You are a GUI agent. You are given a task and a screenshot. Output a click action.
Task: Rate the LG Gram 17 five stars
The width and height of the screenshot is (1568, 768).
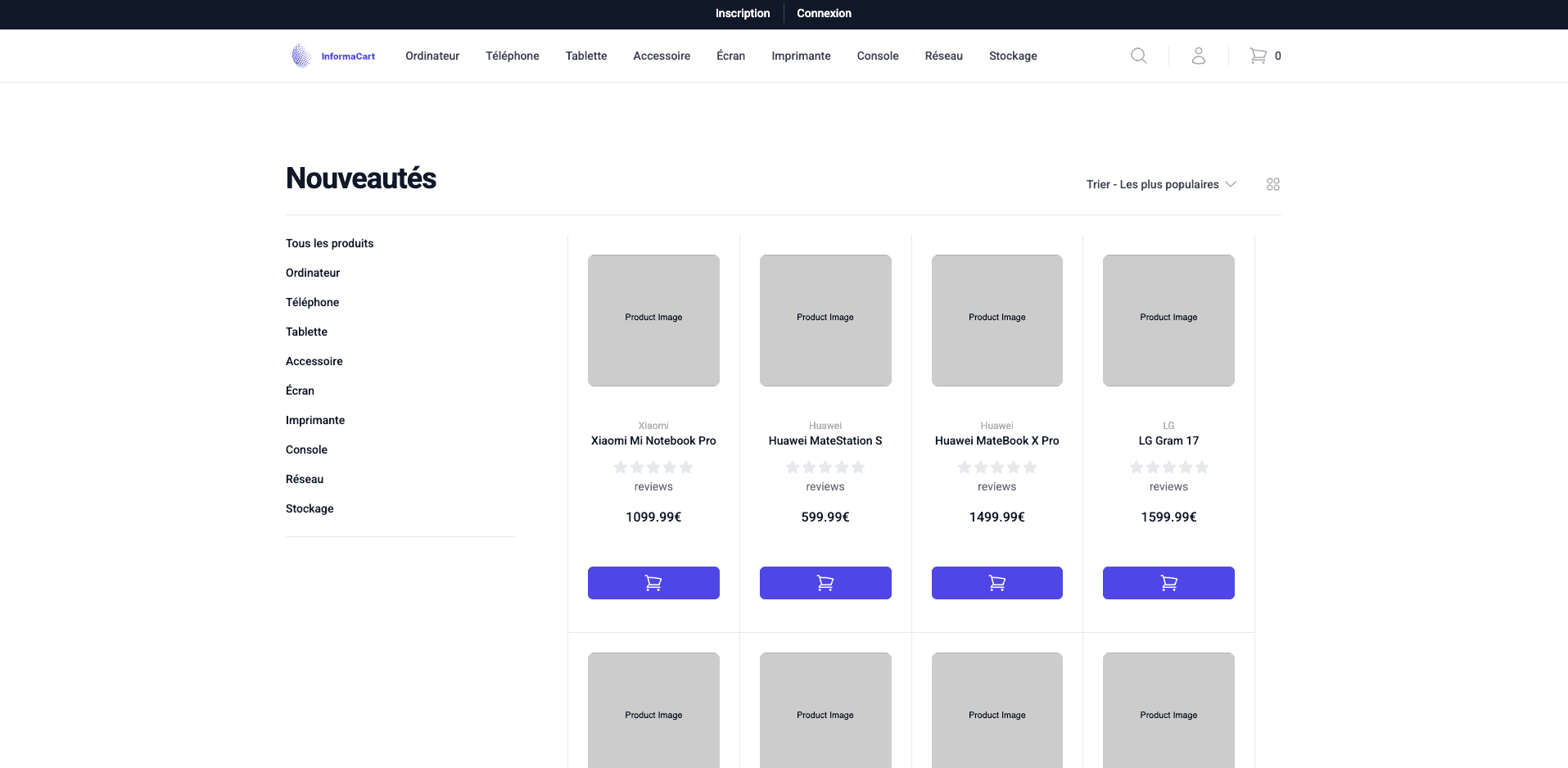pos(1202,468)
